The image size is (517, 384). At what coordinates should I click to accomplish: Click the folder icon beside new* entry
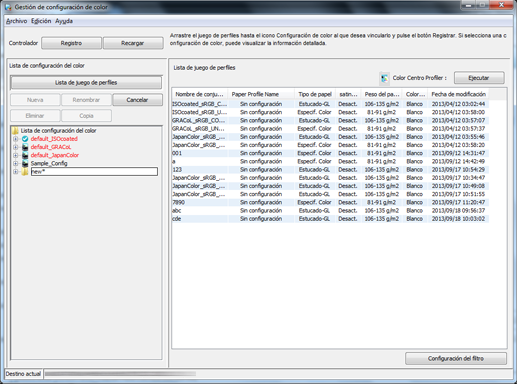[25, 172]
